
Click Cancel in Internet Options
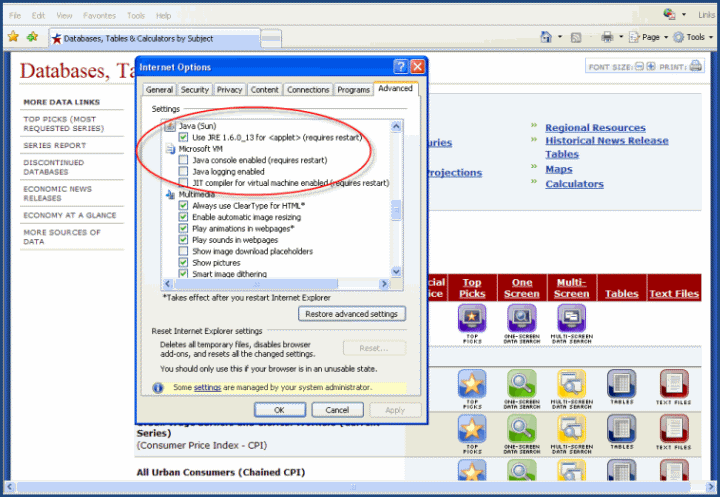click(338, 410)
